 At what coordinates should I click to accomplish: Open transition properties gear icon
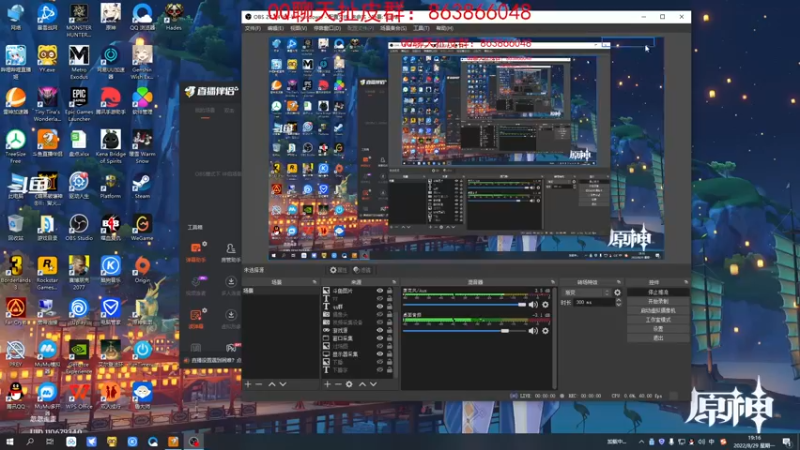617,292
